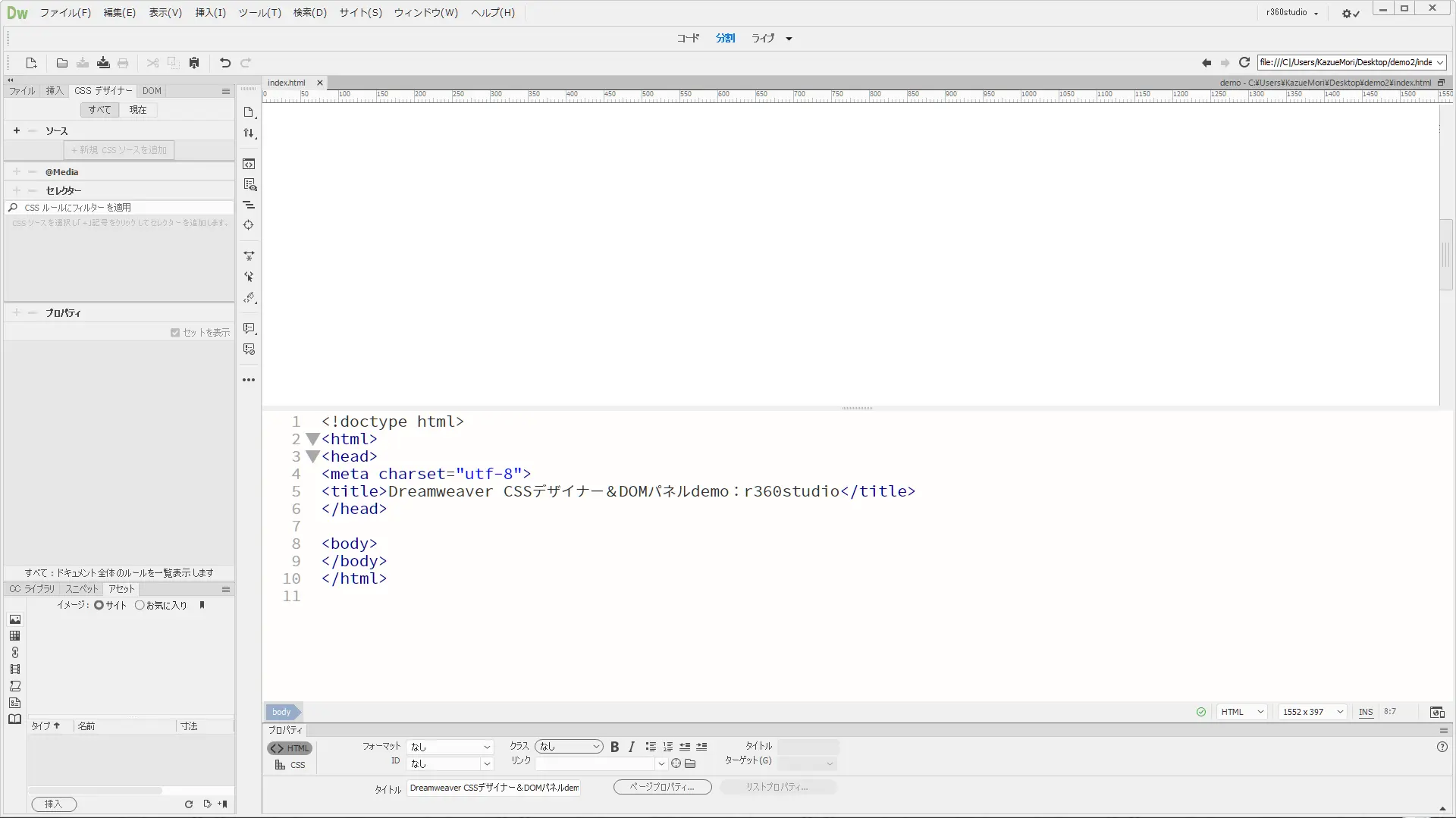The image size is (1456, 818).
Task: Switch to the DOM panel tab
Action: click(152, 91)
